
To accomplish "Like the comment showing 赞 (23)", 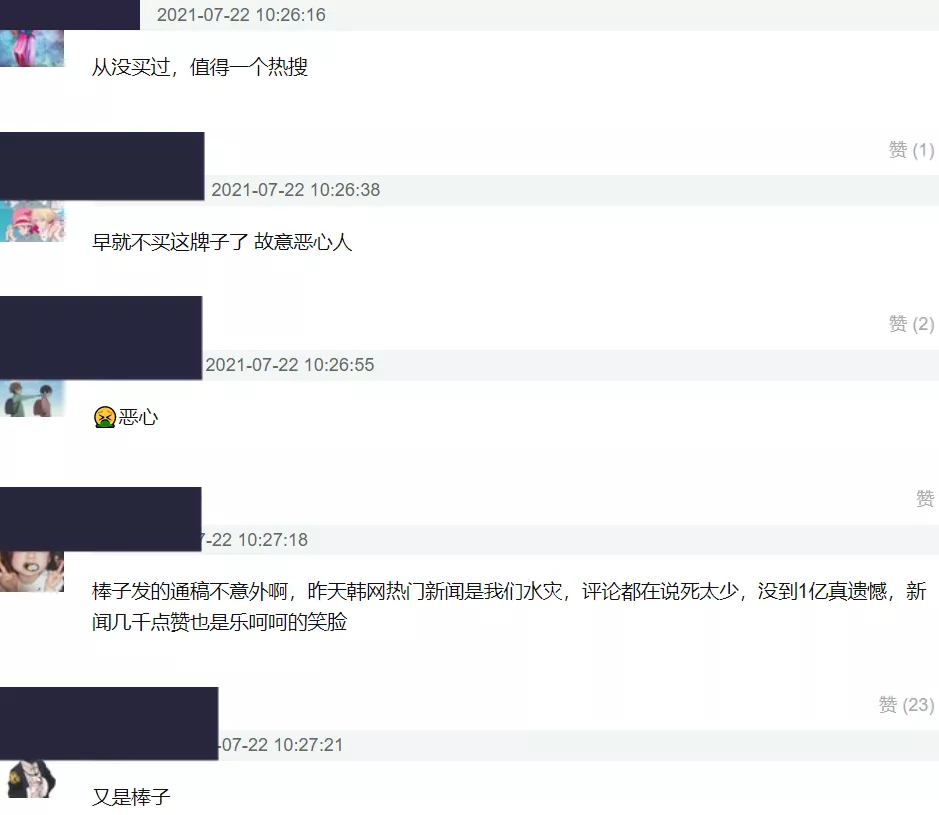I will (906, 705).
